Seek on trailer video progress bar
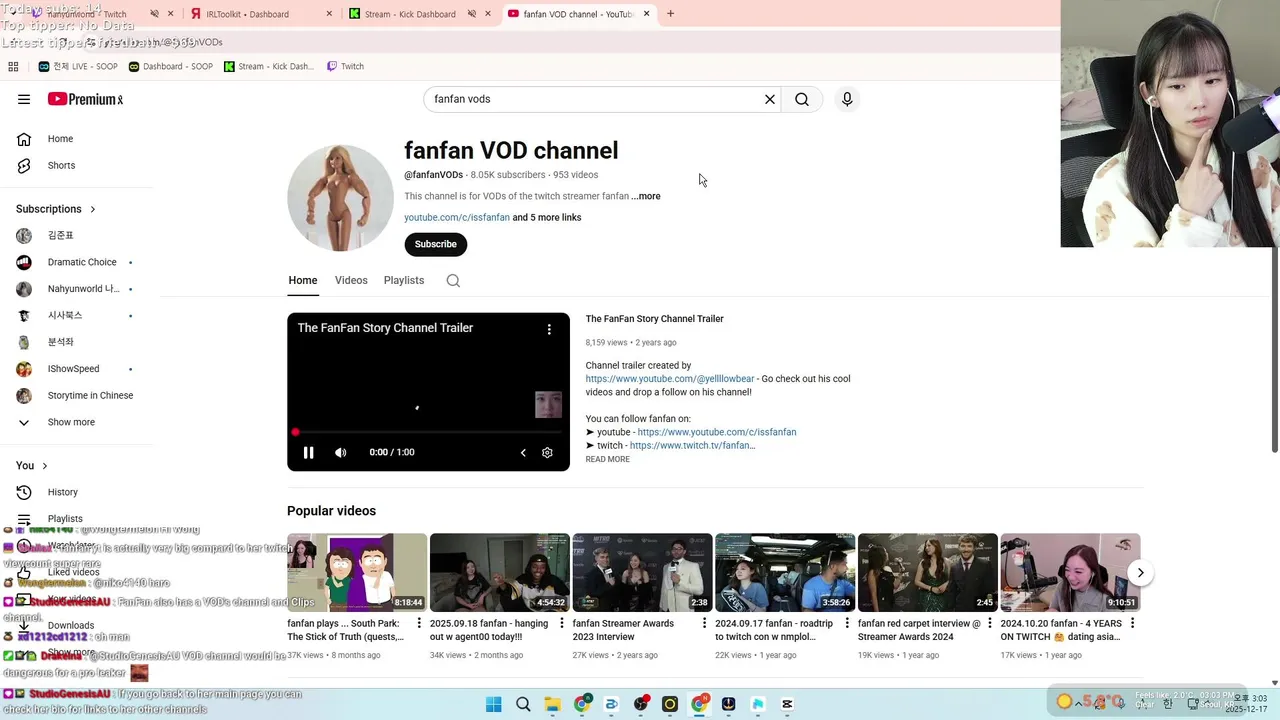This screenshot has height=720, width=1280. [x=428, y=432]
